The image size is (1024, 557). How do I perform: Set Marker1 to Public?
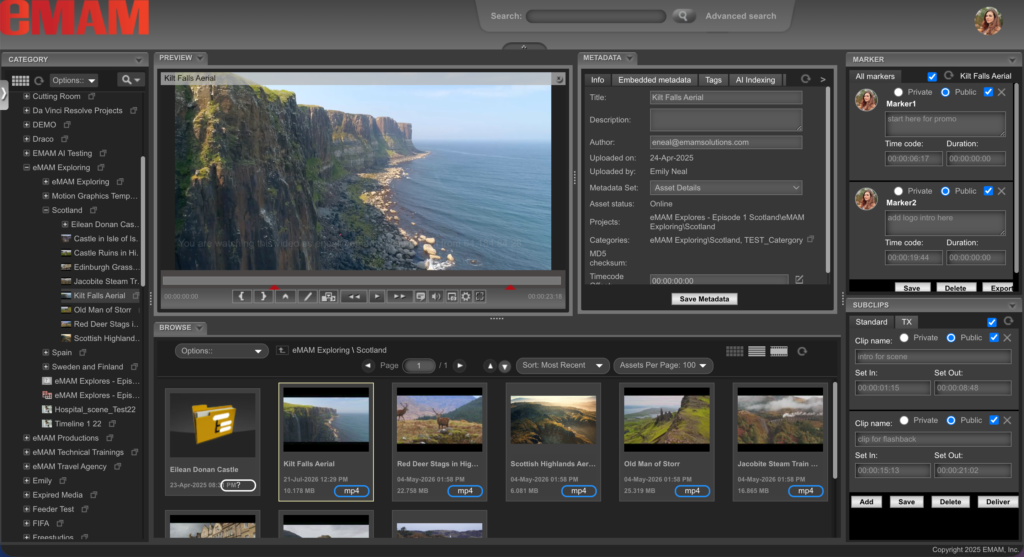click(x=945, y=92)
